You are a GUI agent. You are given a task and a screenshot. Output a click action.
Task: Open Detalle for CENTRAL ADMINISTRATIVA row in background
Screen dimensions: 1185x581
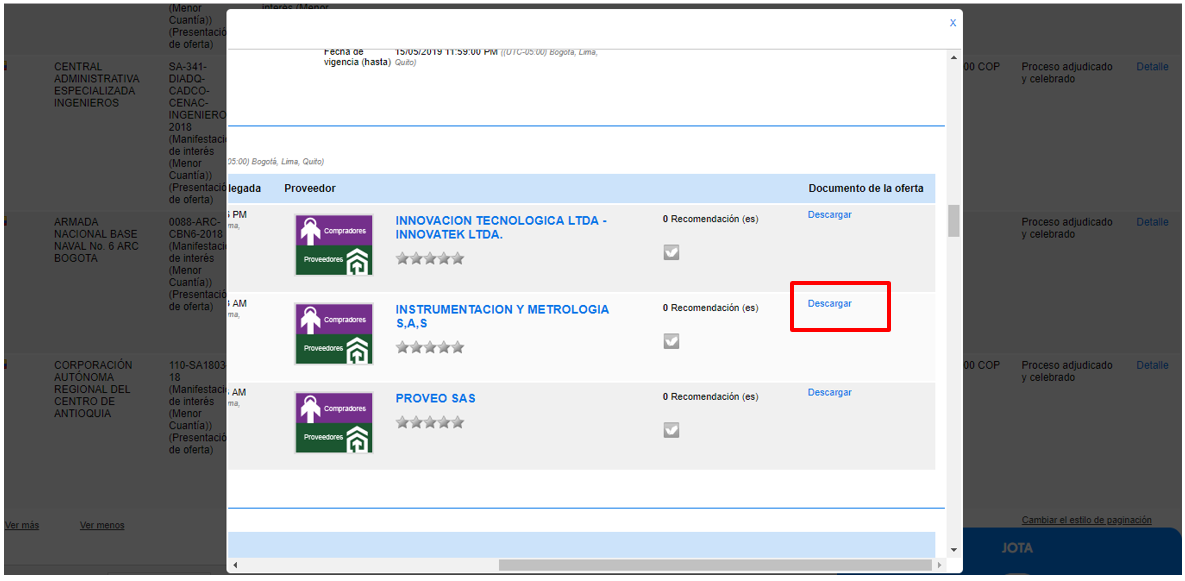[1153, 66]
